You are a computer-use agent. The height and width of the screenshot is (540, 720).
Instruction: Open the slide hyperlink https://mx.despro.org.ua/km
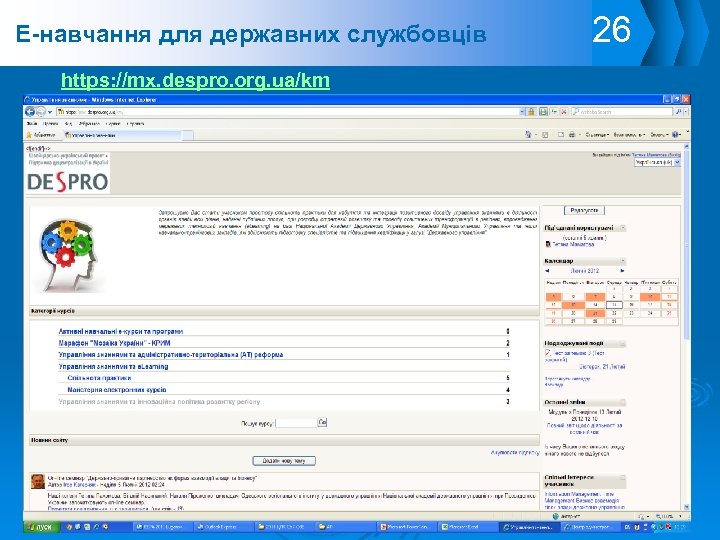pos(195,80)
